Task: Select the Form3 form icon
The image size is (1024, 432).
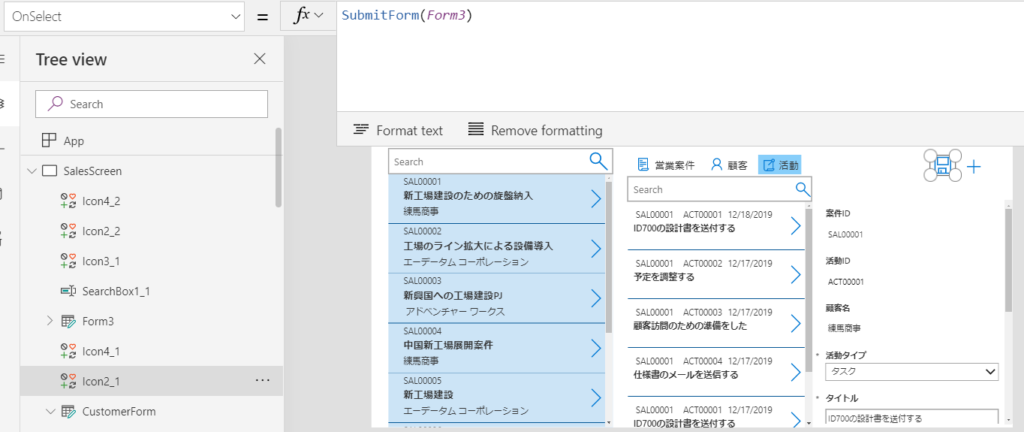Action: pos(68,321)
